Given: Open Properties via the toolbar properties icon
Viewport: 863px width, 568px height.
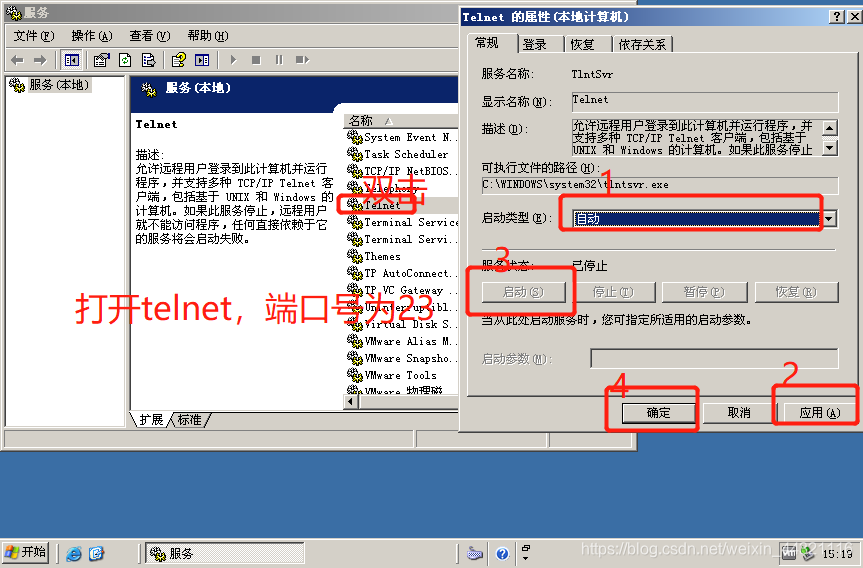Looking at the screenshot, I should pyautogui.click(x=101, y=60).
